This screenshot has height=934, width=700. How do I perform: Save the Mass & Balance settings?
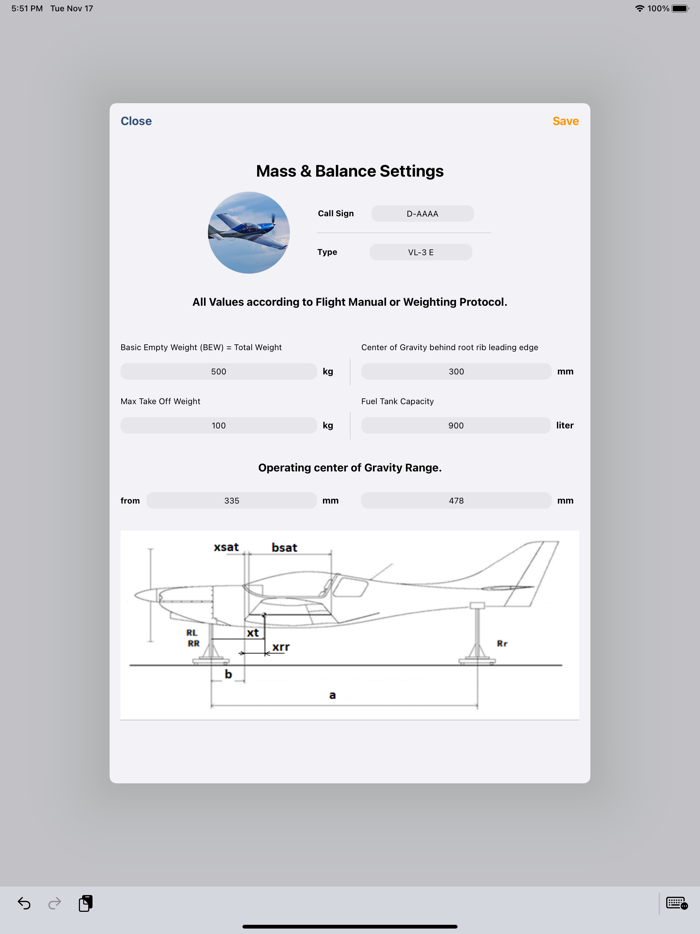coord(565,121)
